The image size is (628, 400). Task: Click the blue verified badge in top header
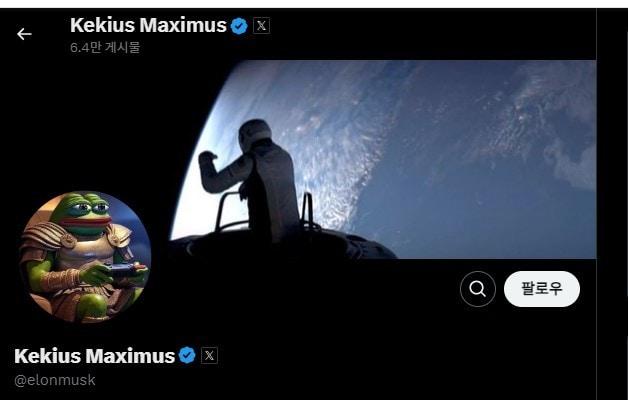tap(239, 26)
